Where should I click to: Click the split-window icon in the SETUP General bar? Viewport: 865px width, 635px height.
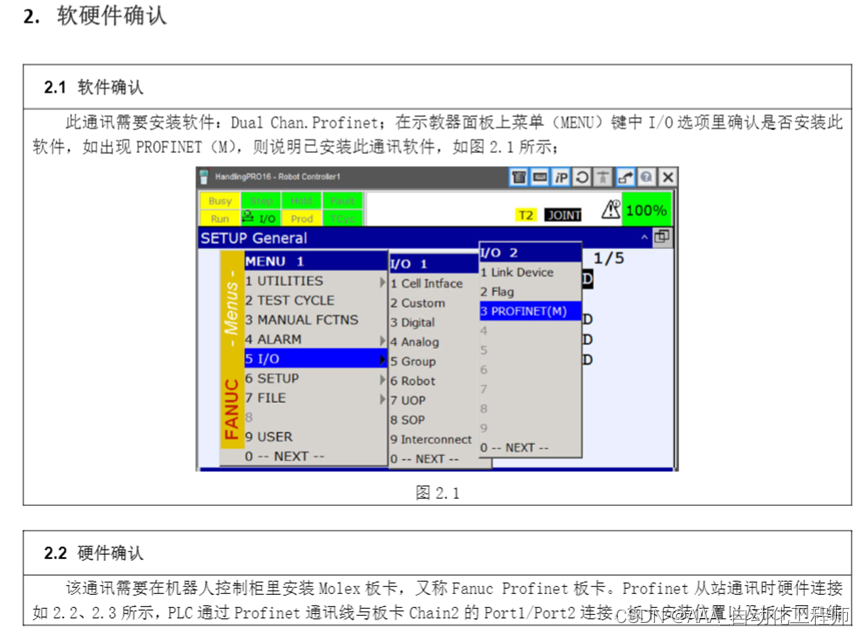point(662,237)
